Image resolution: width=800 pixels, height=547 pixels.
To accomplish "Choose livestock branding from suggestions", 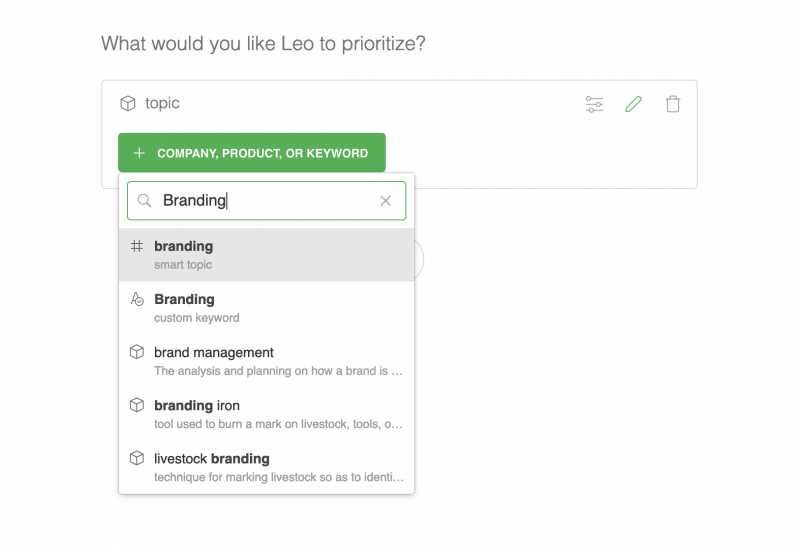I will 266,466.
